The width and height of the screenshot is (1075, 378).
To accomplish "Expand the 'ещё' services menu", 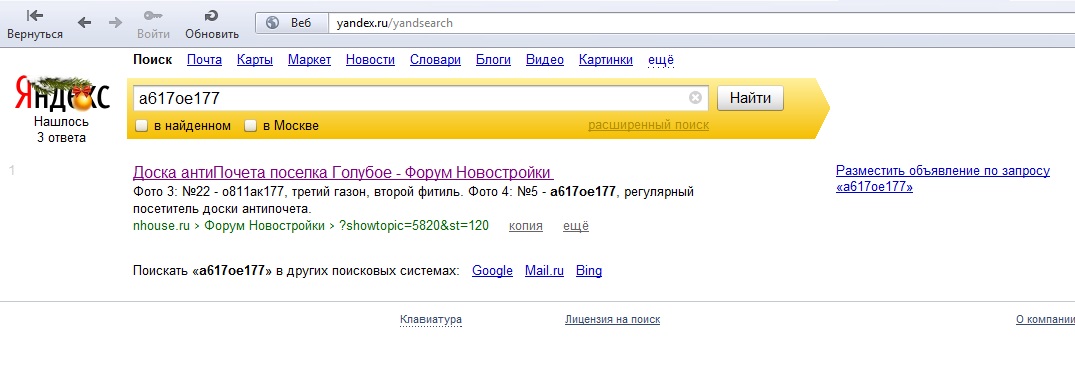I will pyautogui.click(x=661, y=60).
